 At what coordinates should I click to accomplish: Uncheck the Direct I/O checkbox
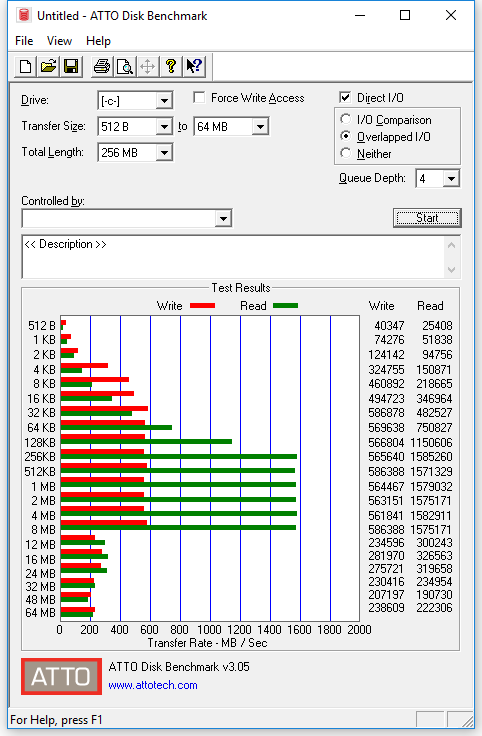(x=345, y=98)
